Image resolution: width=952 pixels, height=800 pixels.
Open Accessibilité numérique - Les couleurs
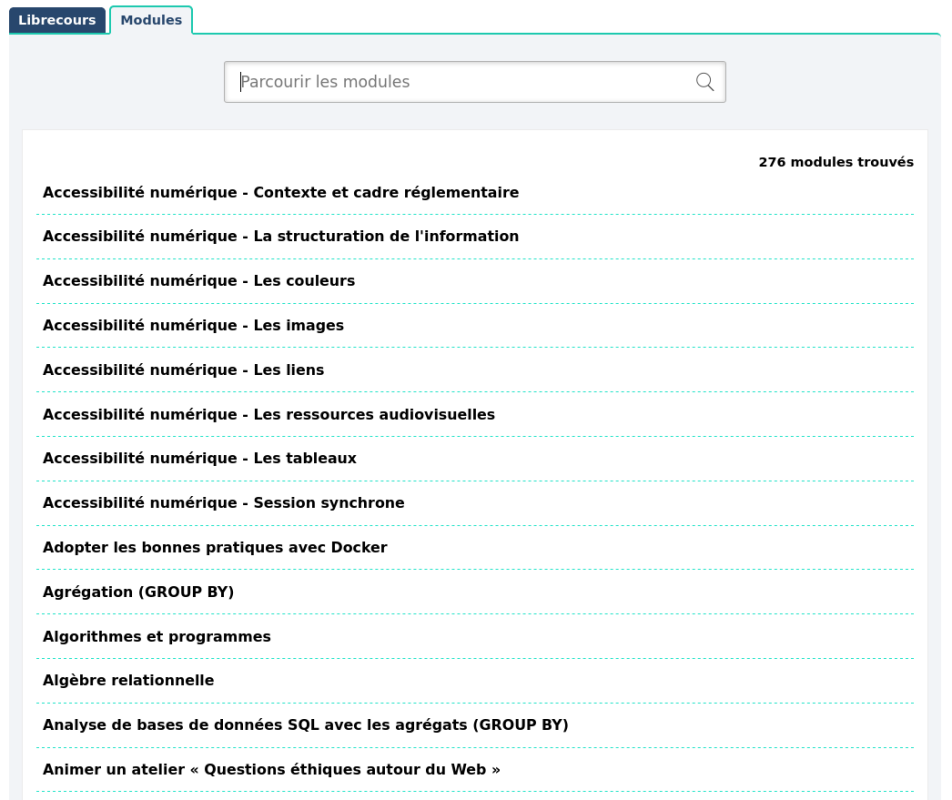coord(199,280)
